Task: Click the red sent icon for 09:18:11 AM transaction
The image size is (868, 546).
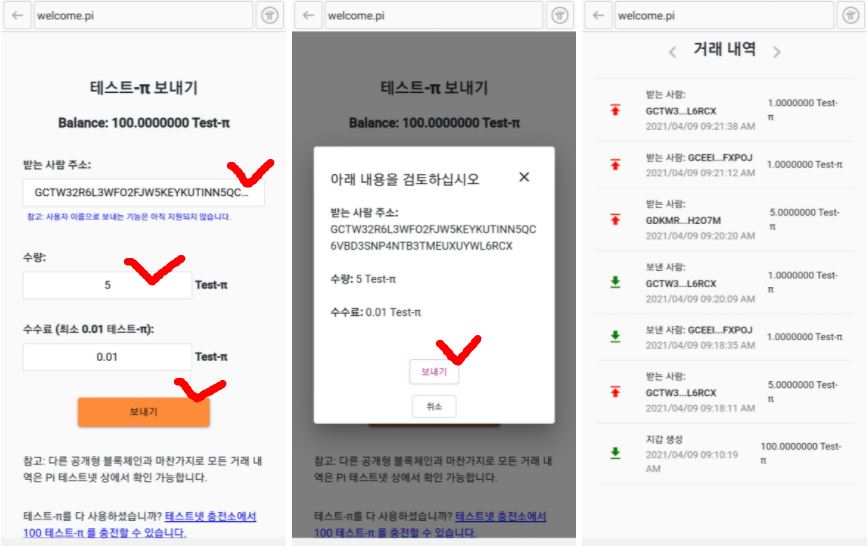Action: (615, 392)
